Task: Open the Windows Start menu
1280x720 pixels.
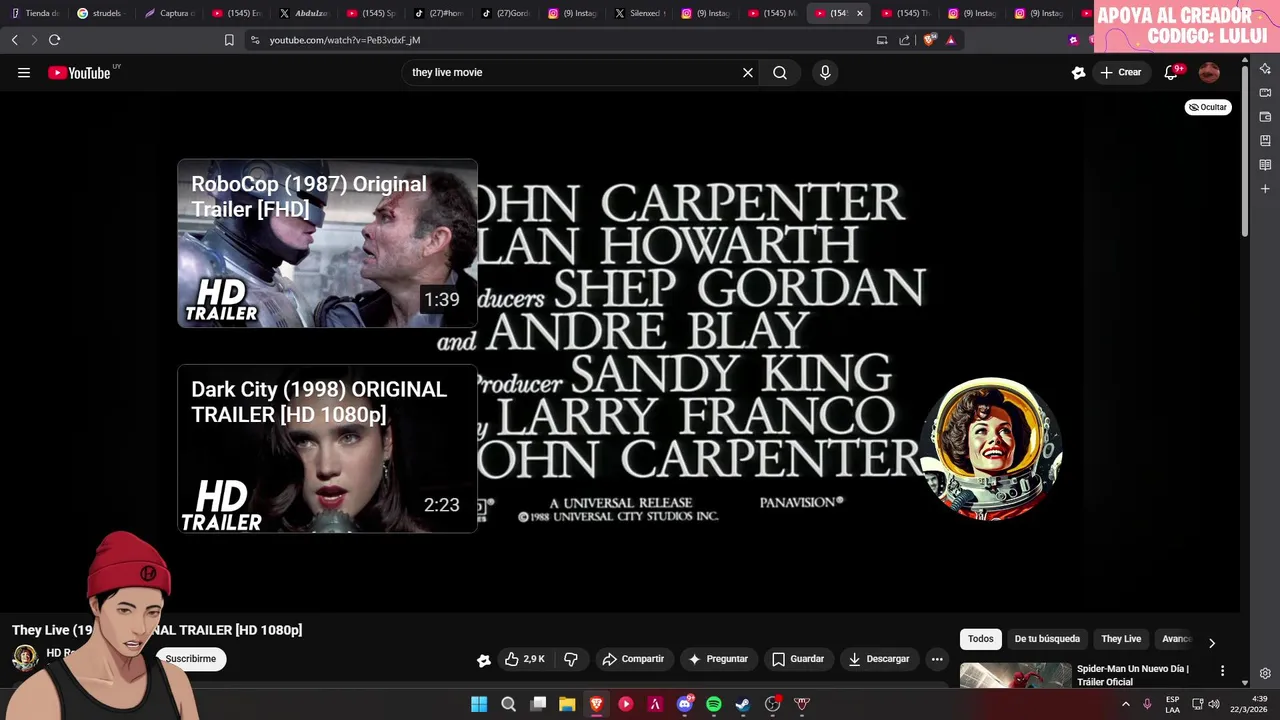Action: 479,704
